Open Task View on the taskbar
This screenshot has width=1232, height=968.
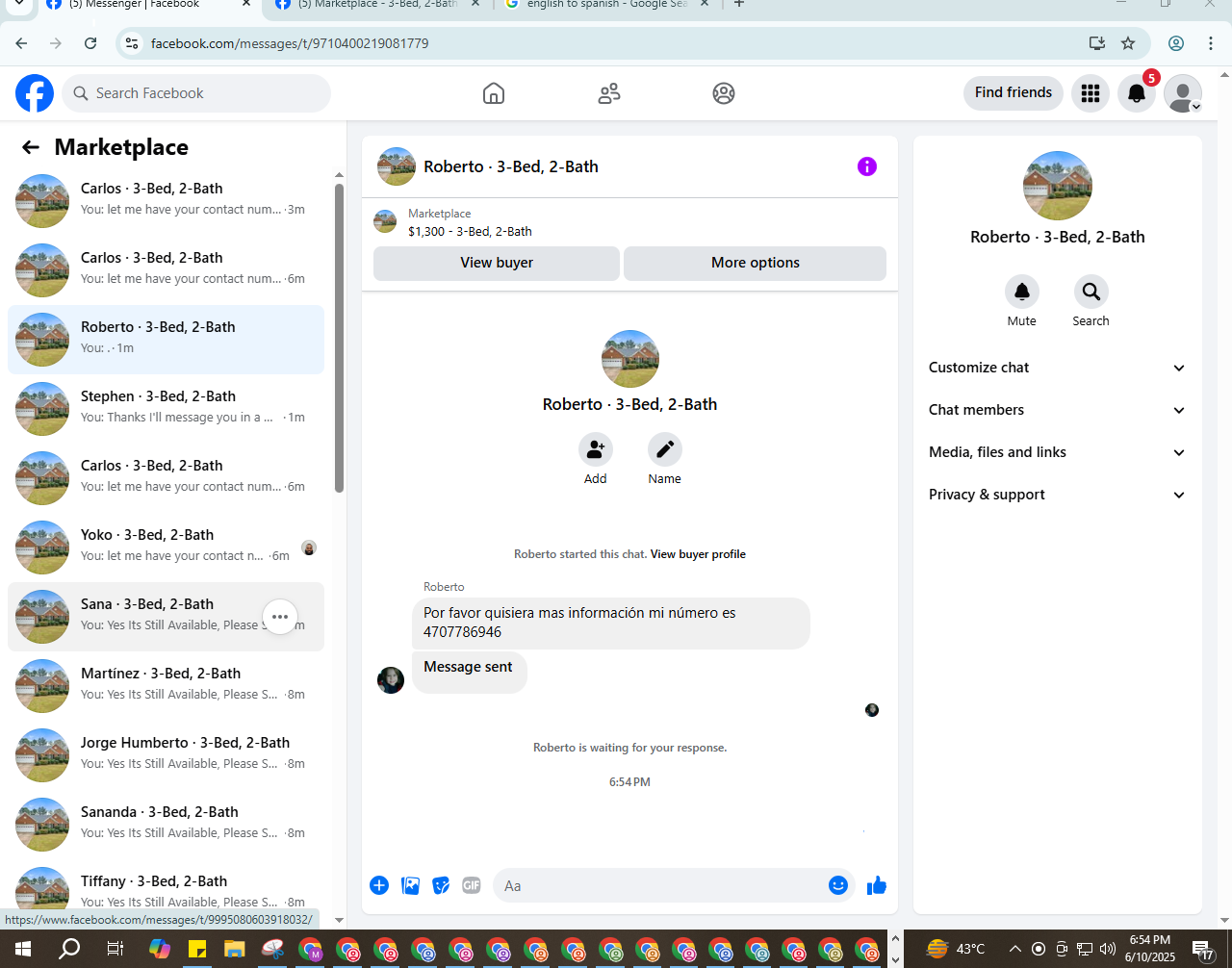click(115, 950)
